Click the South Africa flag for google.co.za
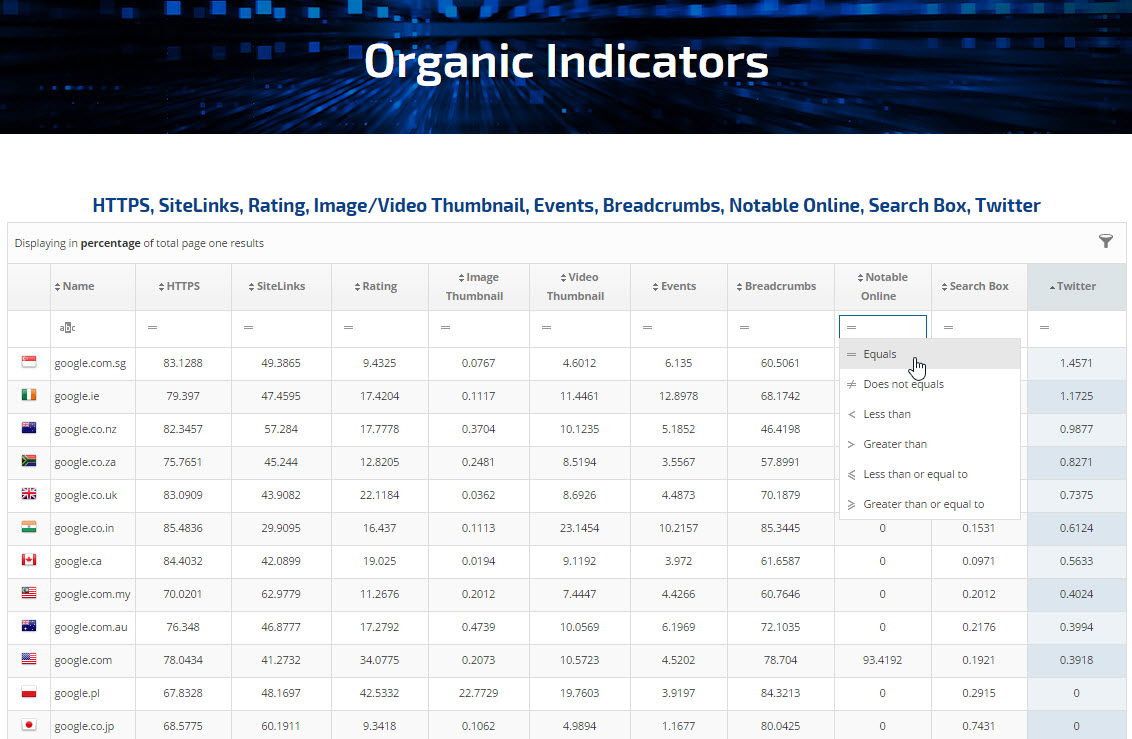This screenshot has width=1132, height=739. (29, 462)
